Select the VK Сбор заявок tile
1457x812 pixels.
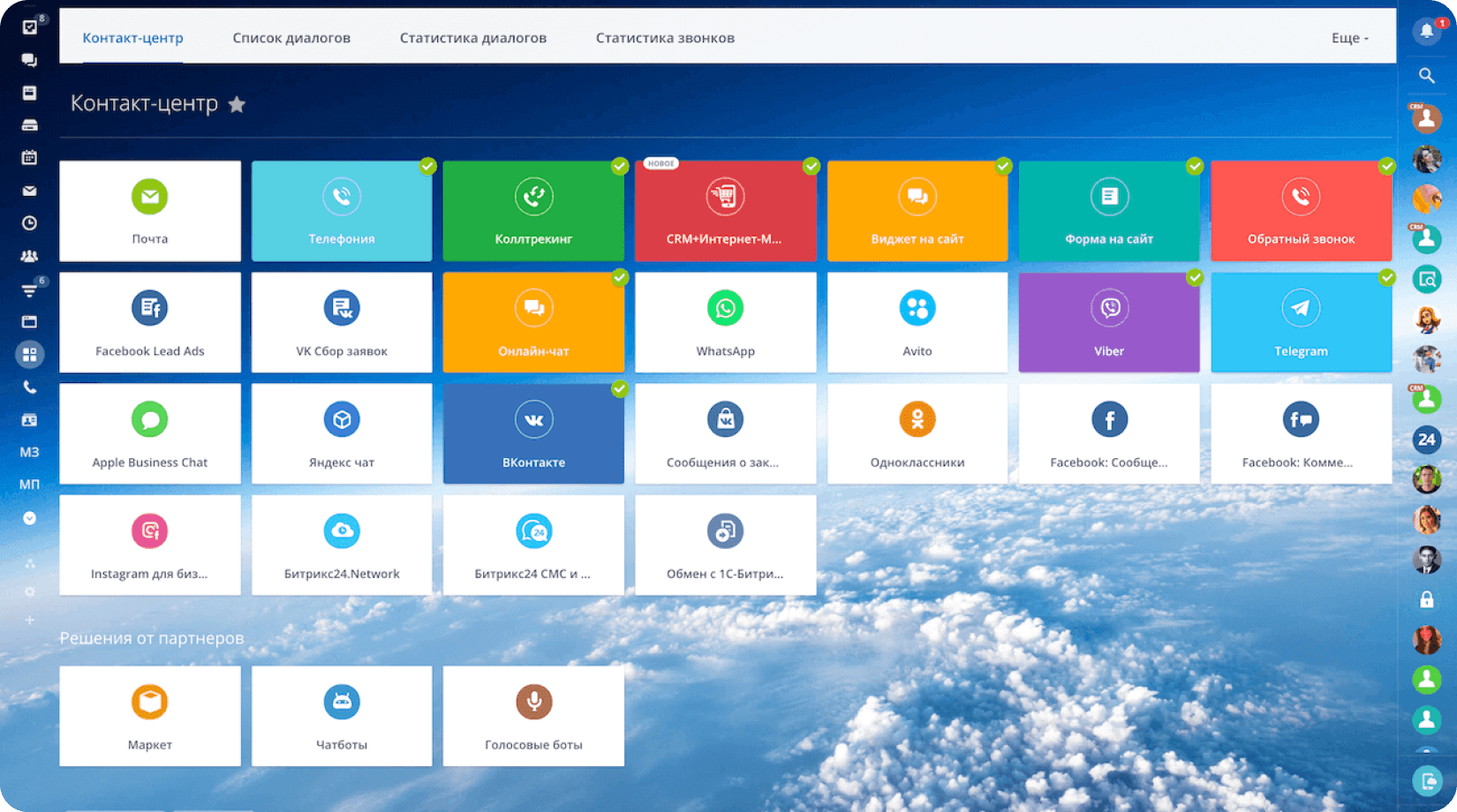tap(342, 322)
